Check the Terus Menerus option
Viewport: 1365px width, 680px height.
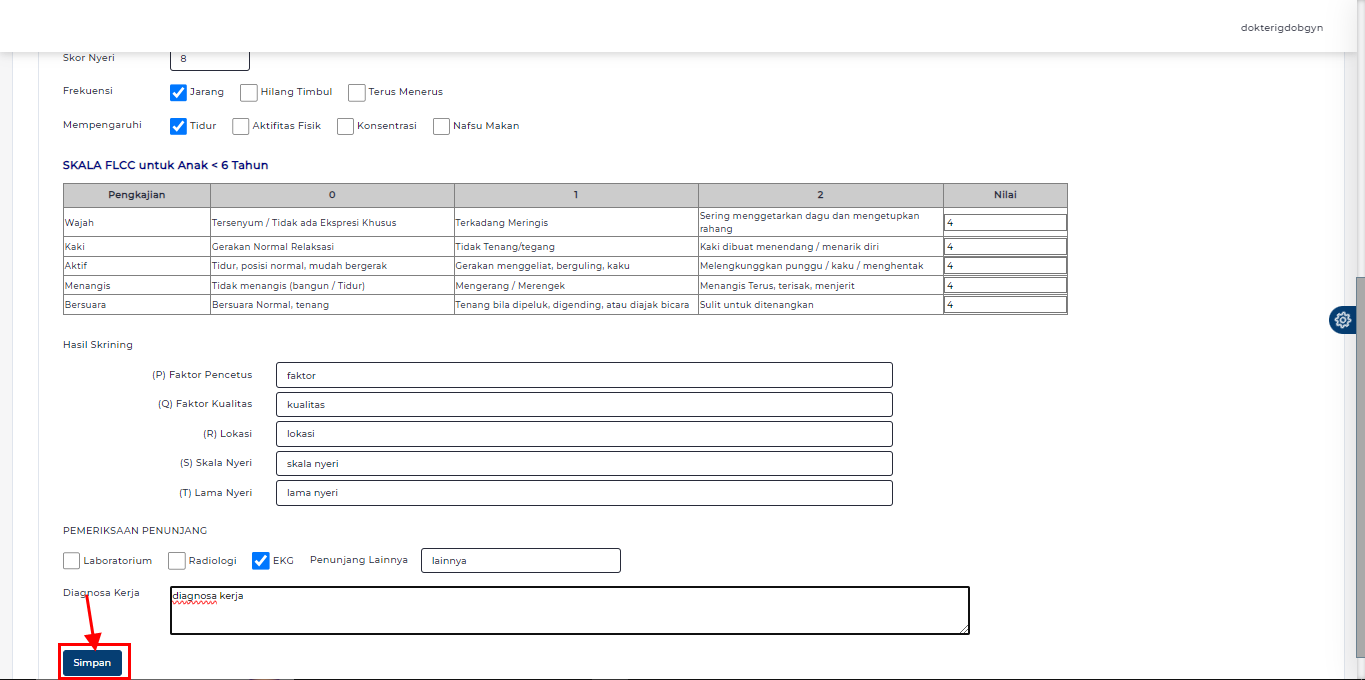click(x=356, y=92)
